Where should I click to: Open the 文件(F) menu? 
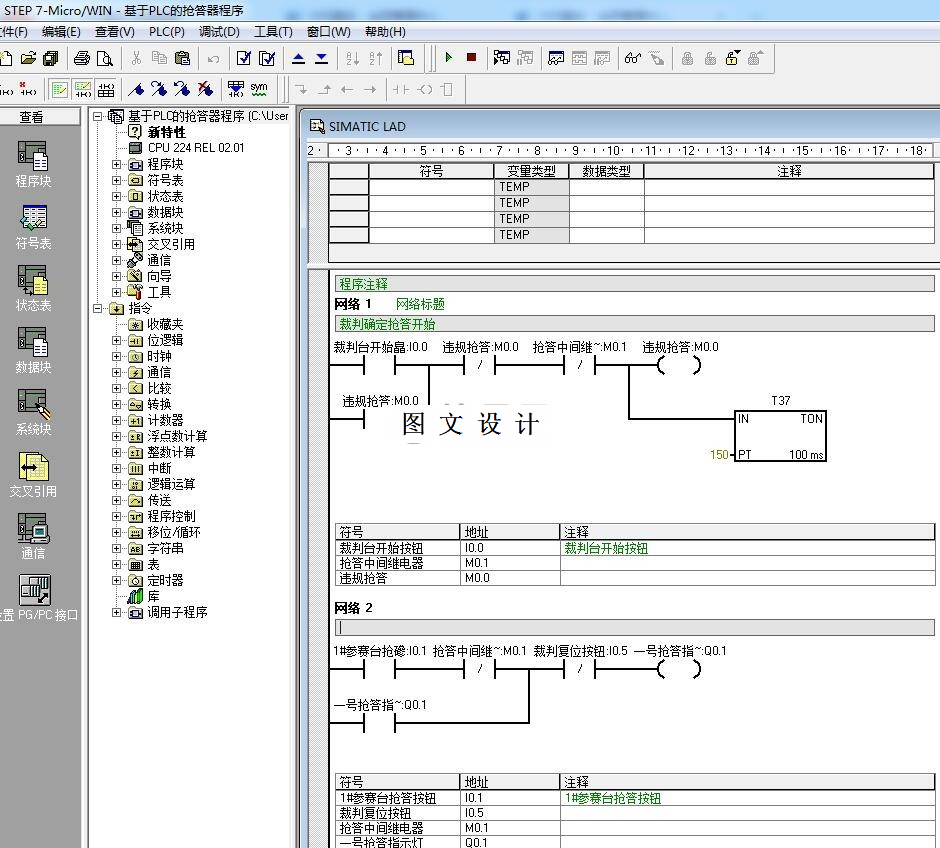pos(13,32)
